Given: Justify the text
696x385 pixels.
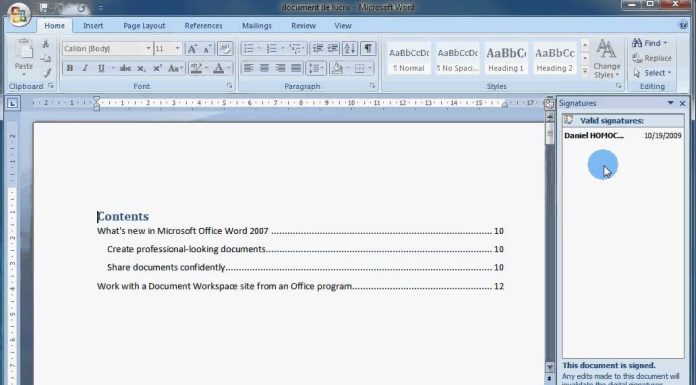Looking at the screenshot, I should [296, 68].
